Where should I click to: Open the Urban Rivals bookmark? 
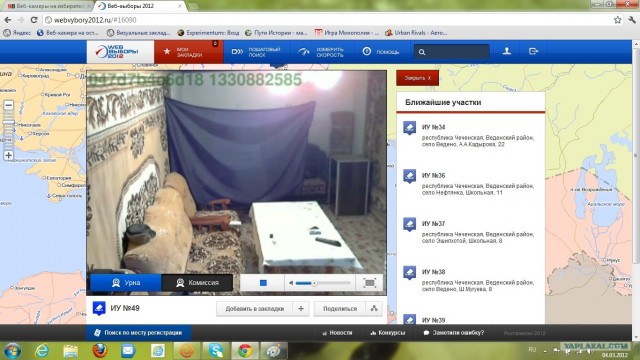click(x=416, y=33)
